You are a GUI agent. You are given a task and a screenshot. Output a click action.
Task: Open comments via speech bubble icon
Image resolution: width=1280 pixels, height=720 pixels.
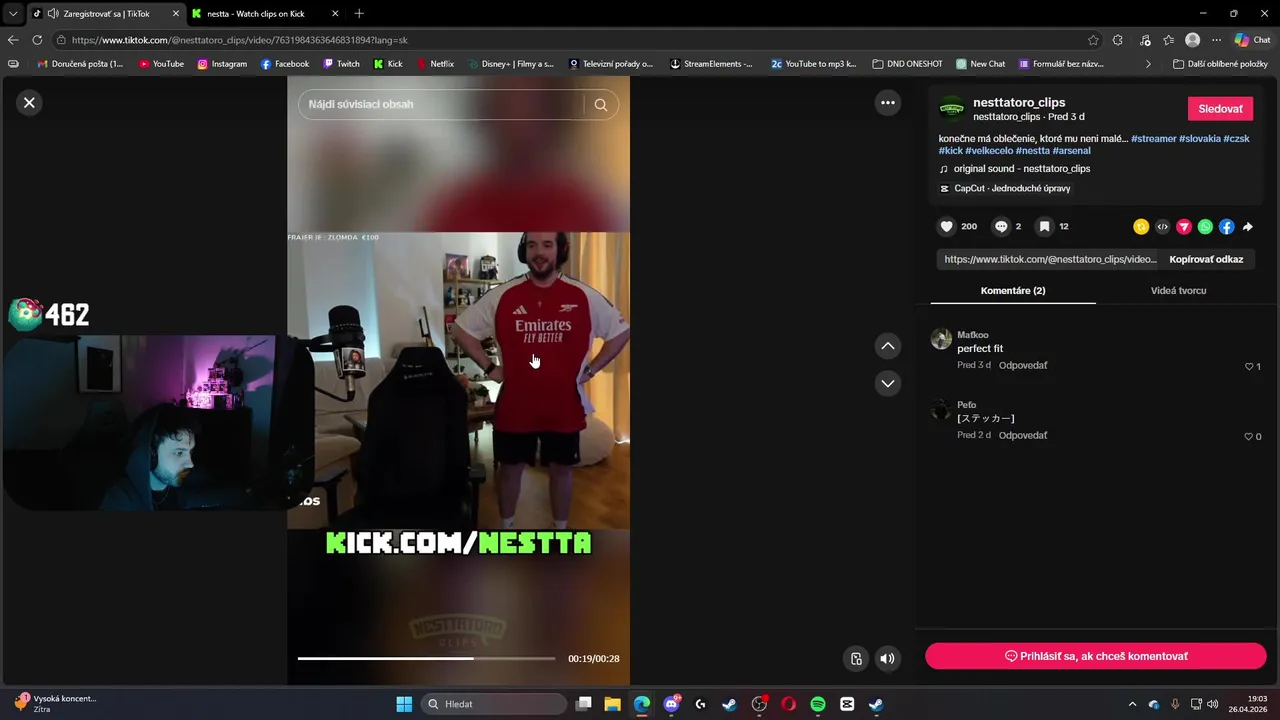(x=1001, y=227)
